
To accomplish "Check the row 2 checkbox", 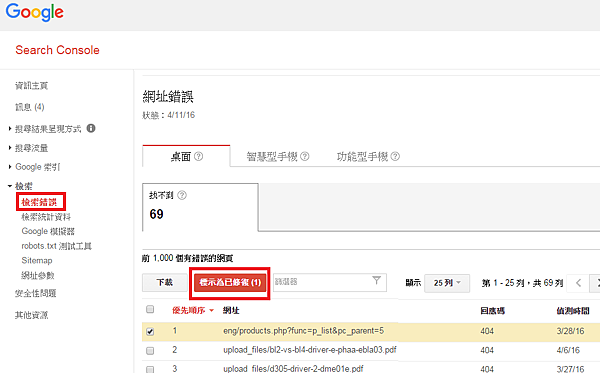I will [x=150, y=350].
